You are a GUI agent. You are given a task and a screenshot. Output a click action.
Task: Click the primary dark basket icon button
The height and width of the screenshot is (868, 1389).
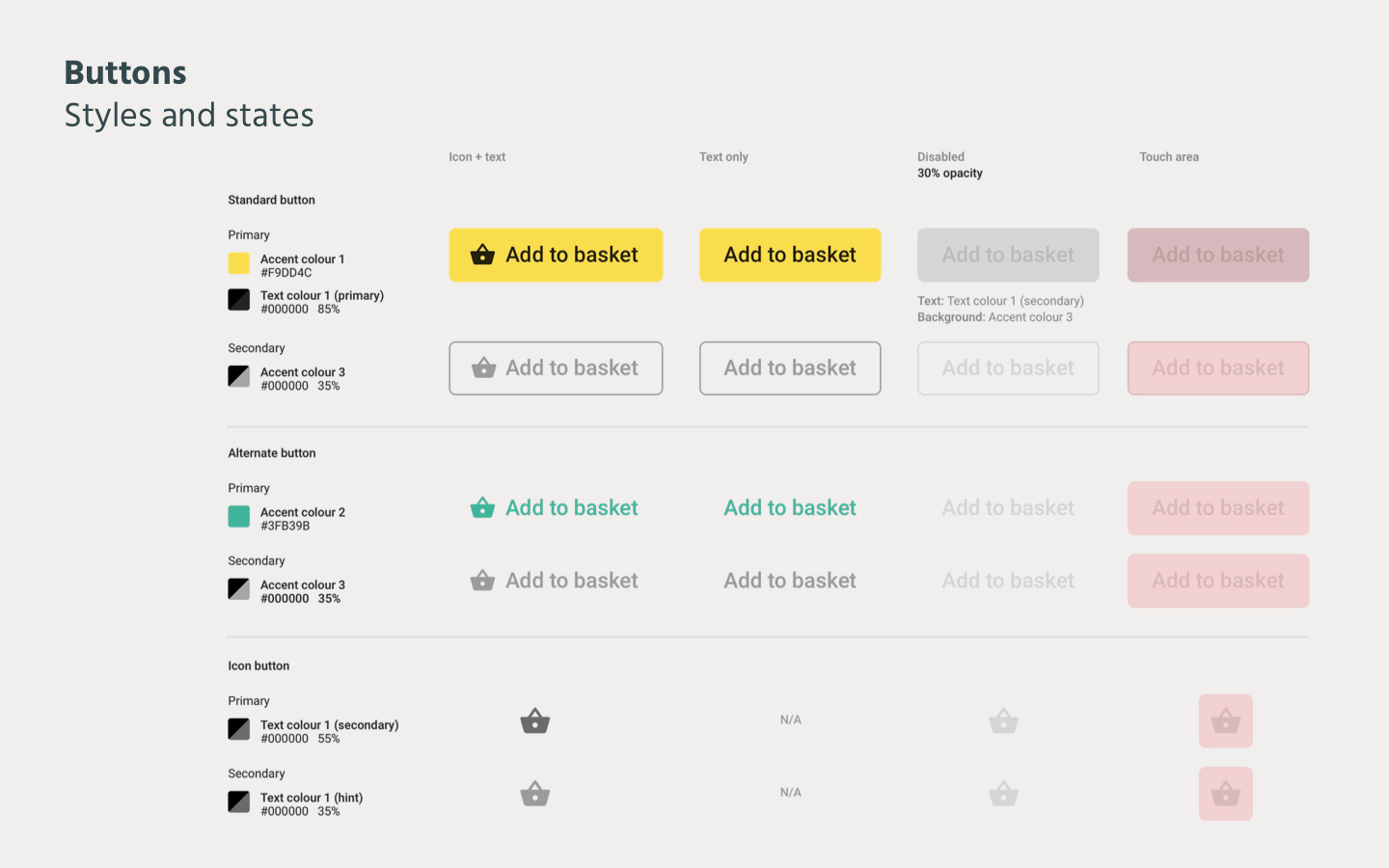[x=535, y=721]
